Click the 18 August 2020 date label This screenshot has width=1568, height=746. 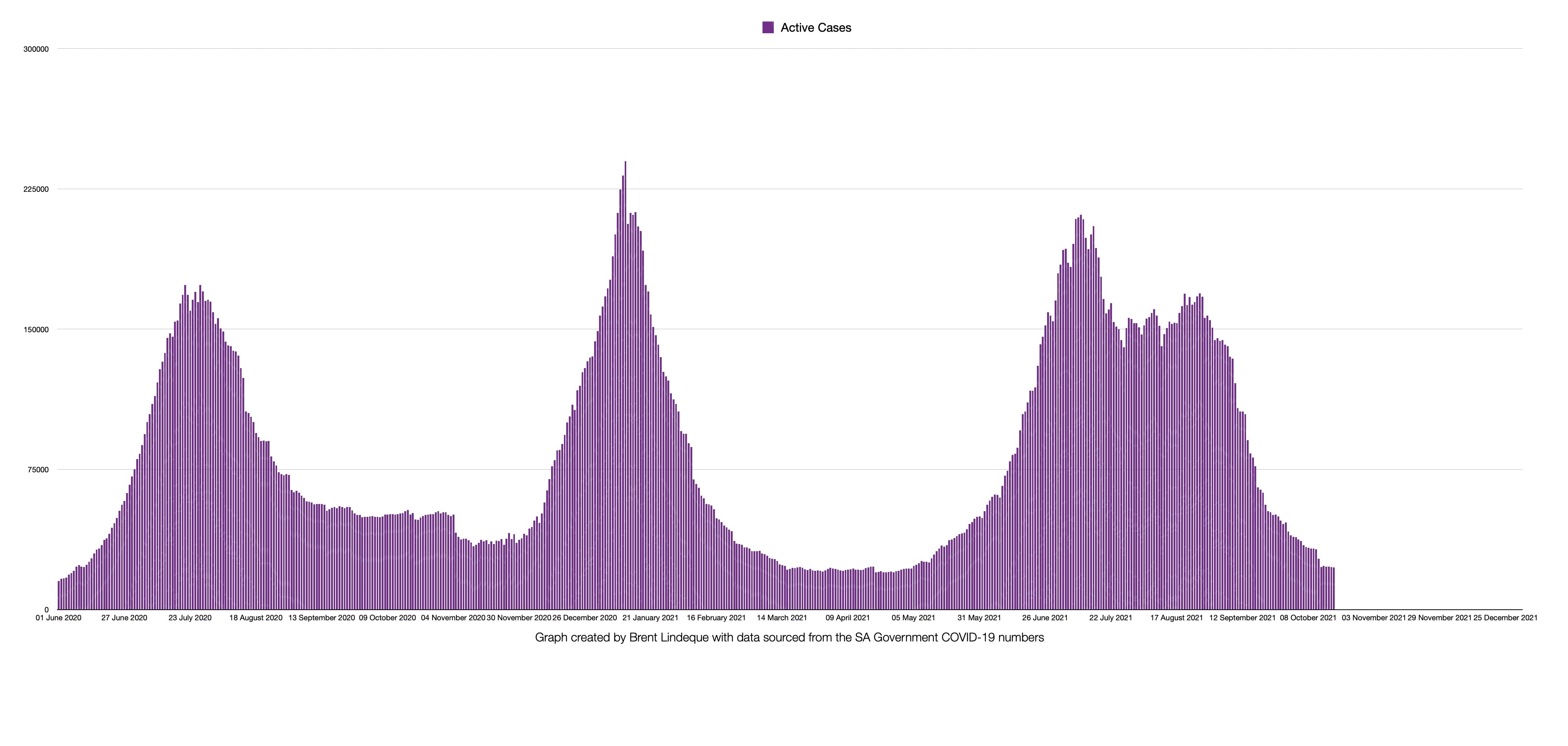pos(256,618)
